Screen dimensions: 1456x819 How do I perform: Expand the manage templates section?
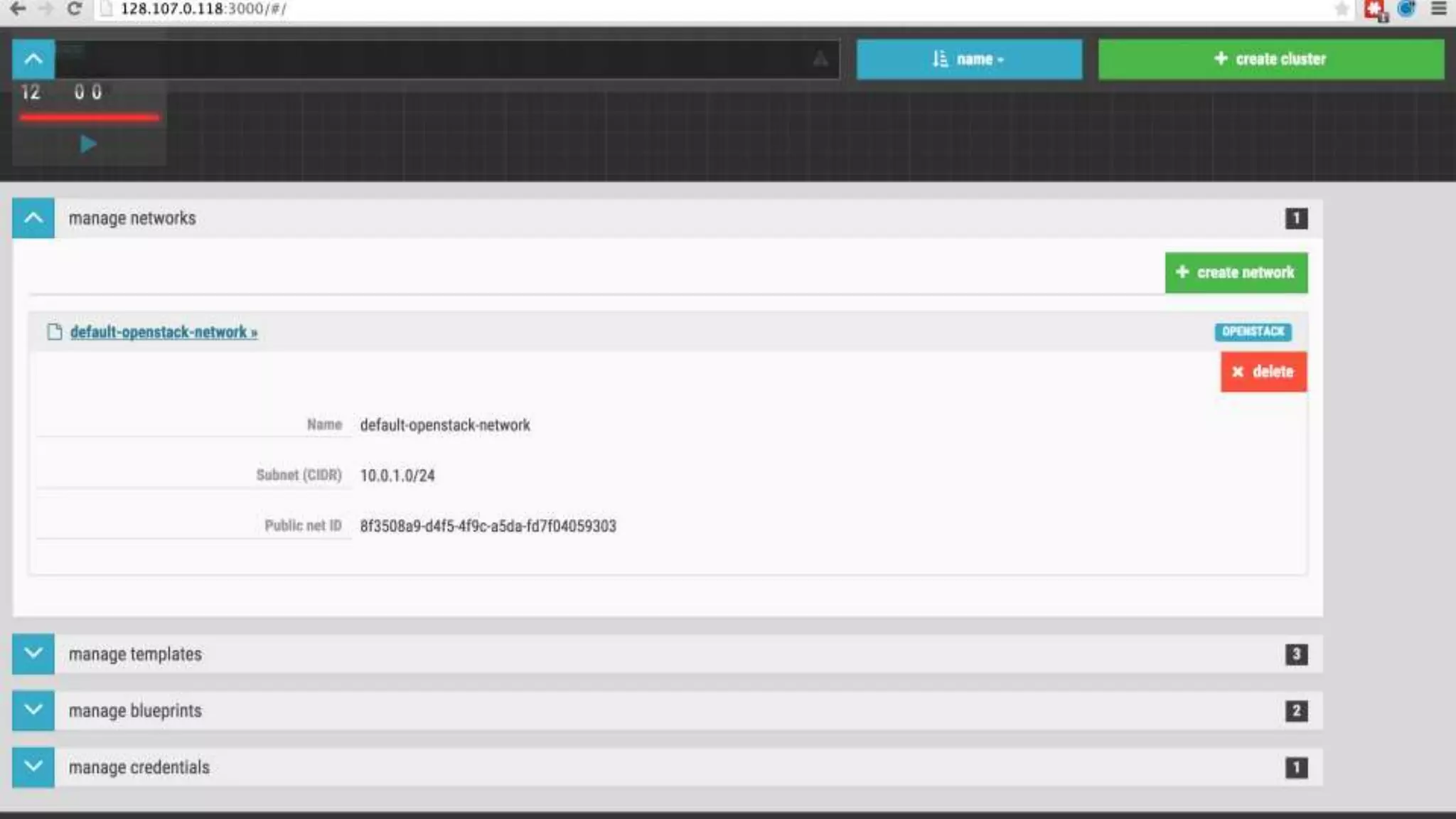(33, 653)
